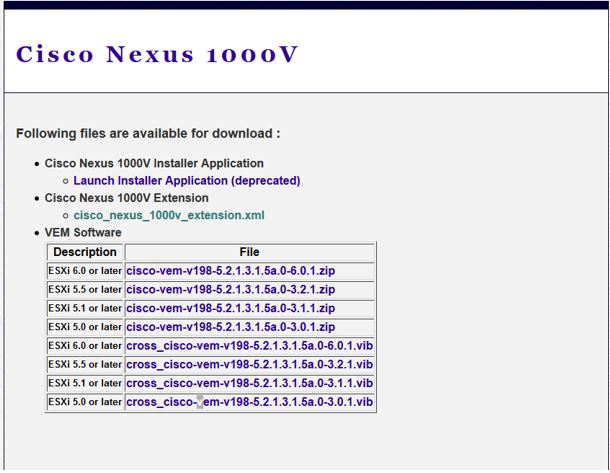The width and height of the screenshot is (610, 473).
Task: Click 'ESXi 6.0 or later' cell in zip row
Action: 85,271
